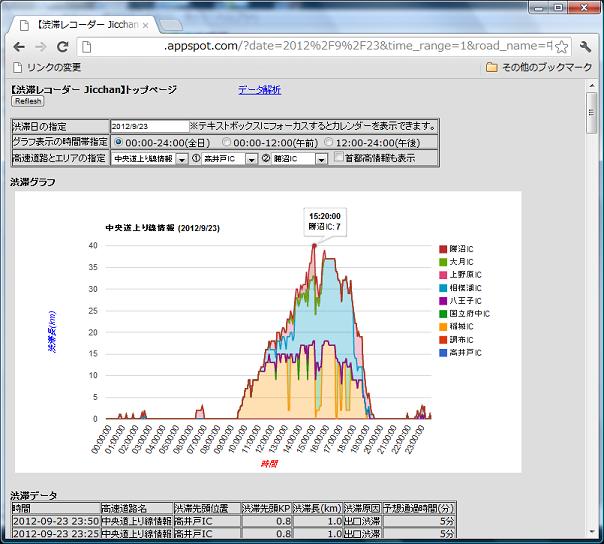
Task: Click the 相模湖IC legend color swatch
Action: [x=443, y=288]
